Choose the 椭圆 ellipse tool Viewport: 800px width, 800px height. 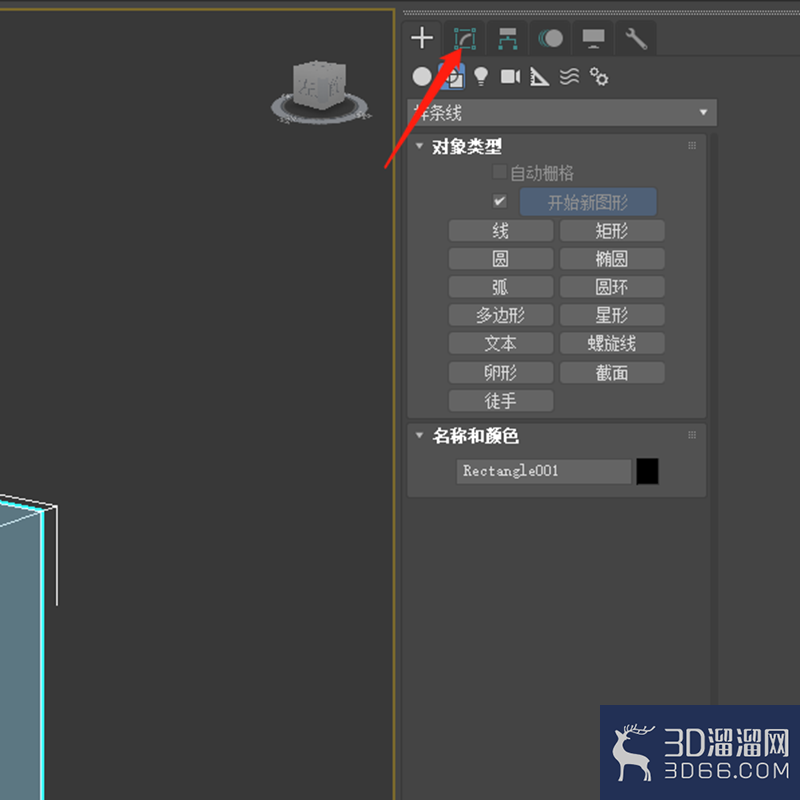[612, 259]
